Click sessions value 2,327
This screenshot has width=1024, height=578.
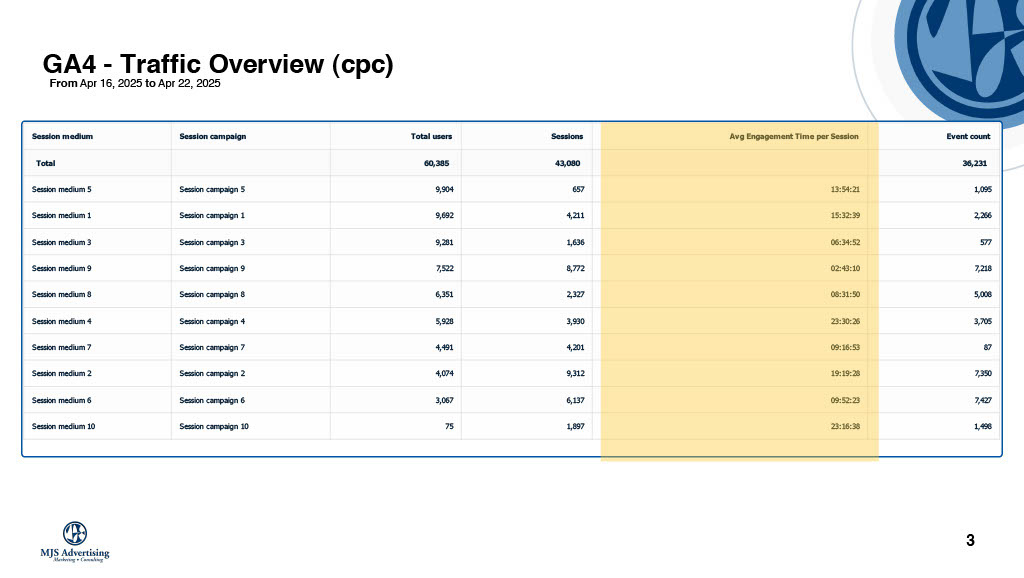[x=575, y=295]
